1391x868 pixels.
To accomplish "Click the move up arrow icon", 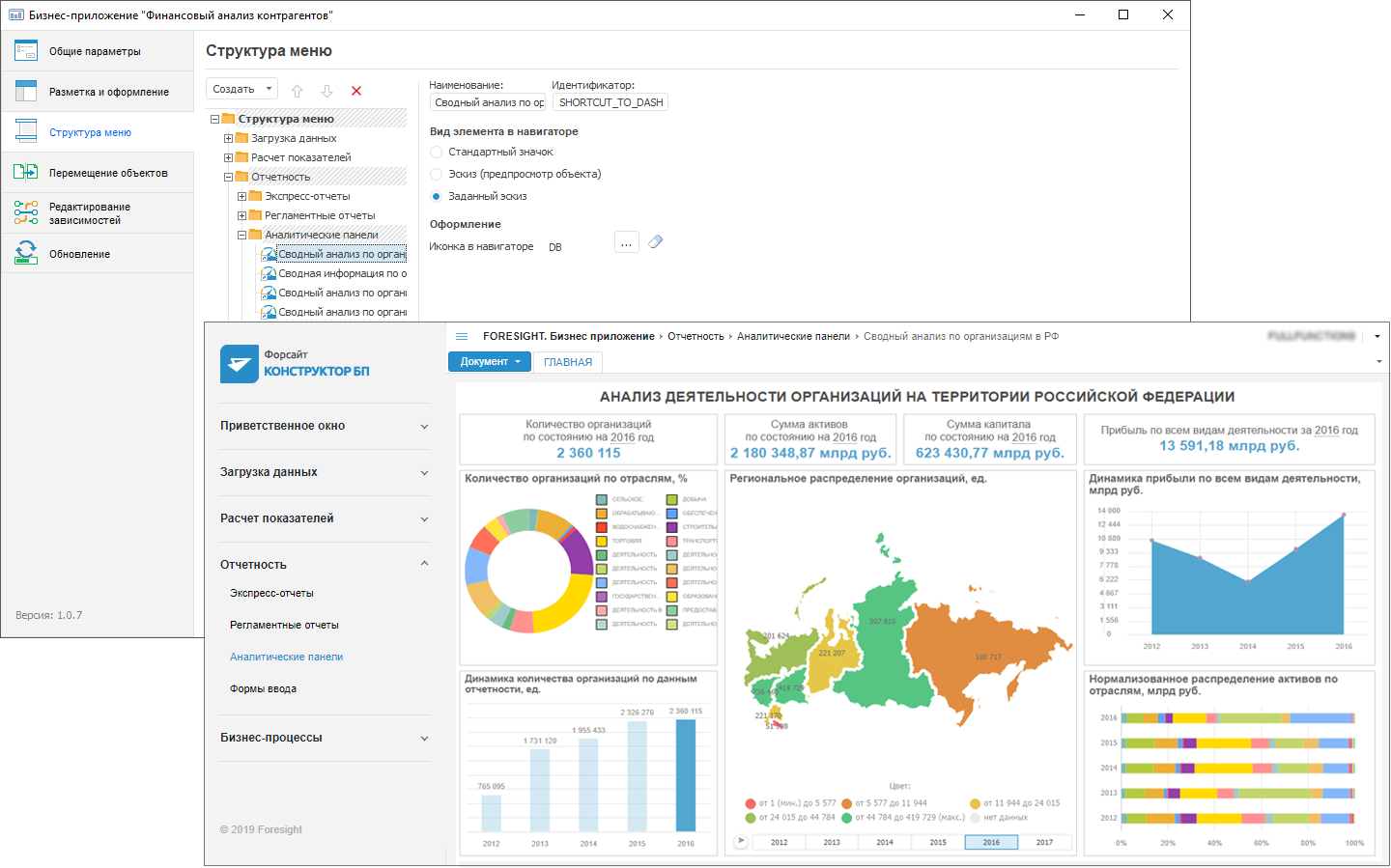I will pos(298,91).
